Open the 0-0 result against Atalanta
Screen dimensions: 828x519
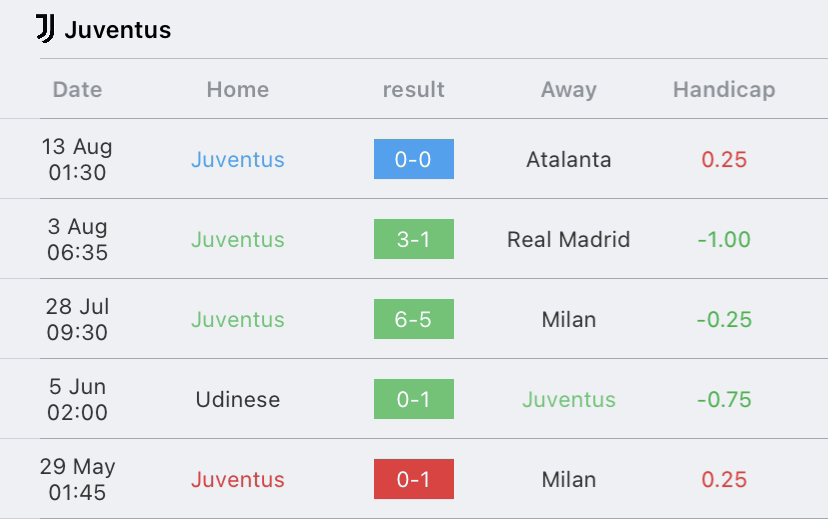coord(413,159)
